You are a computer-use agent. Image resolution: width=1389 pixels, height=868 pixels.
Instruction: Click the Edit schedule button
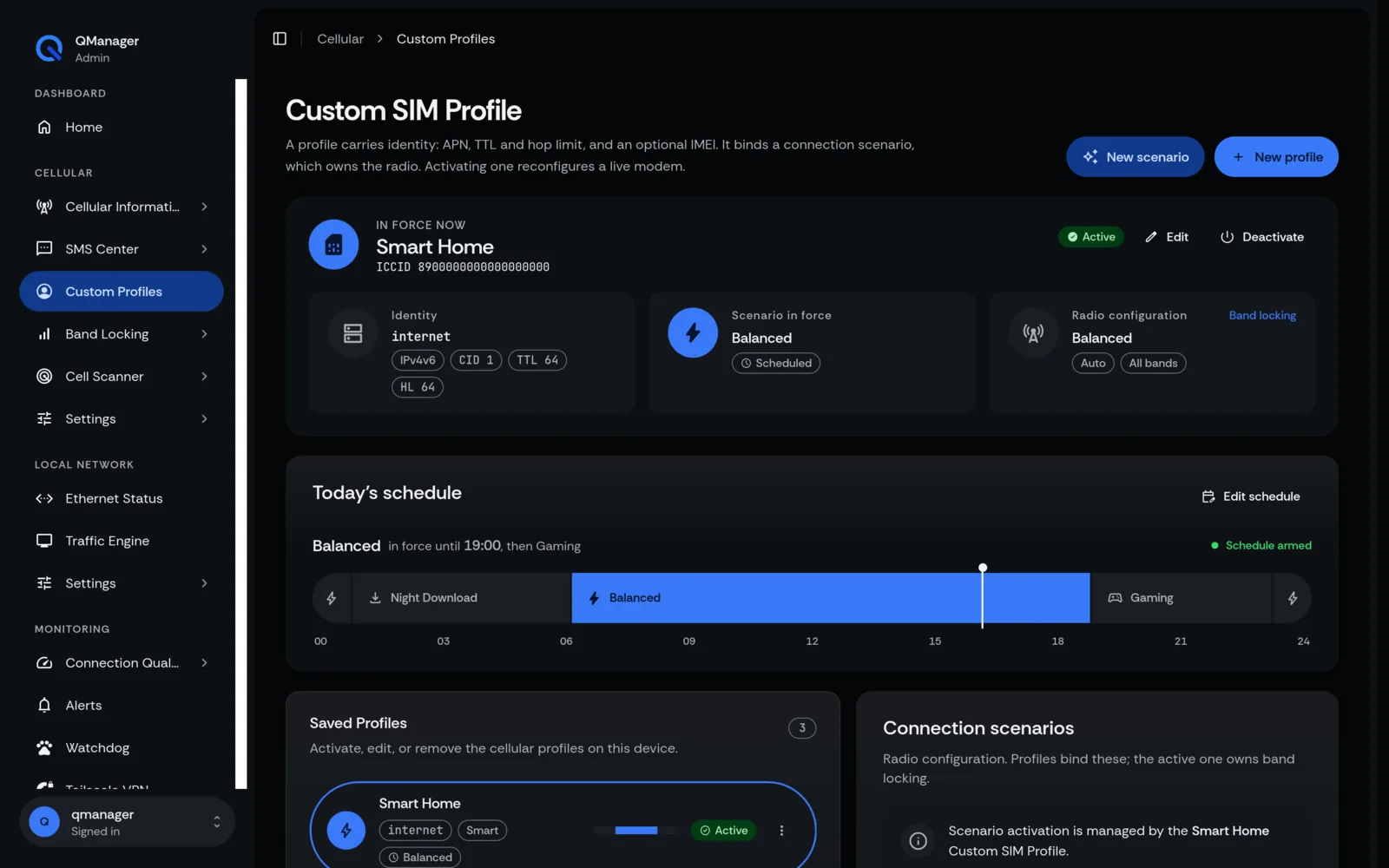tap(1251, 496)
